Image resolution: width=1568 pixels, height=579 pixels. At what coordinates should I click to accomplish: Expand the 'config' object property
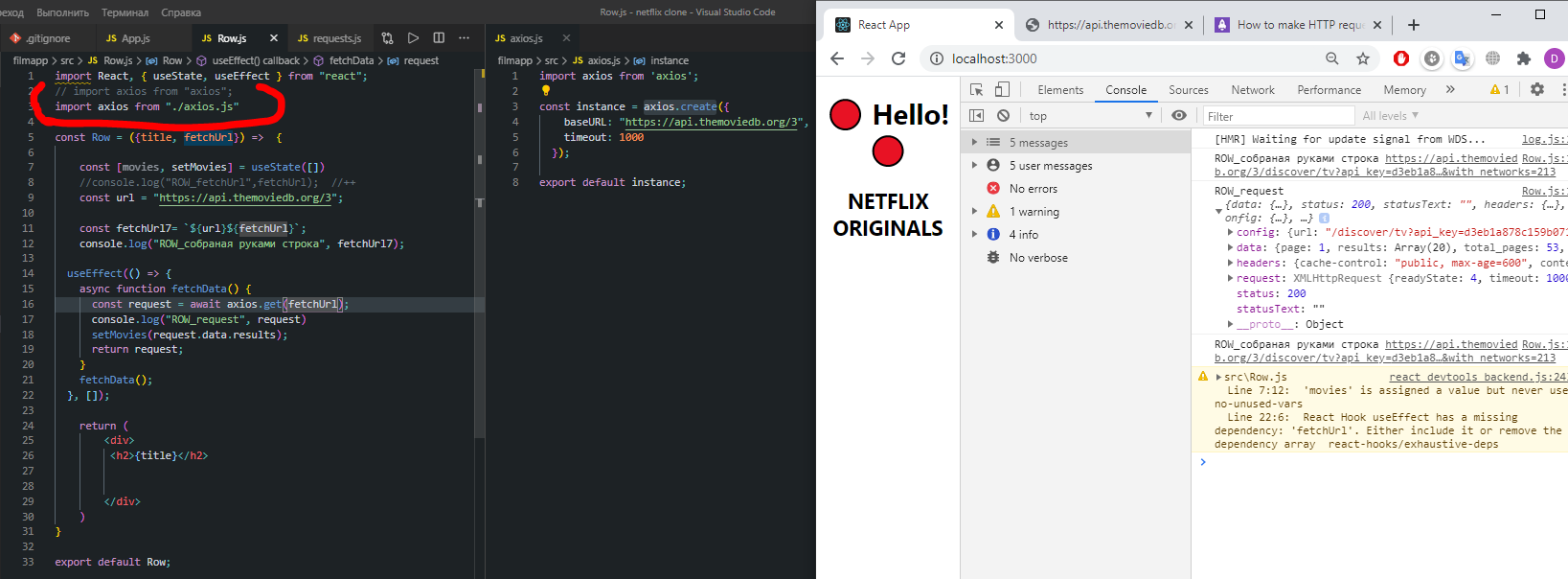[x=1231, y=232]
